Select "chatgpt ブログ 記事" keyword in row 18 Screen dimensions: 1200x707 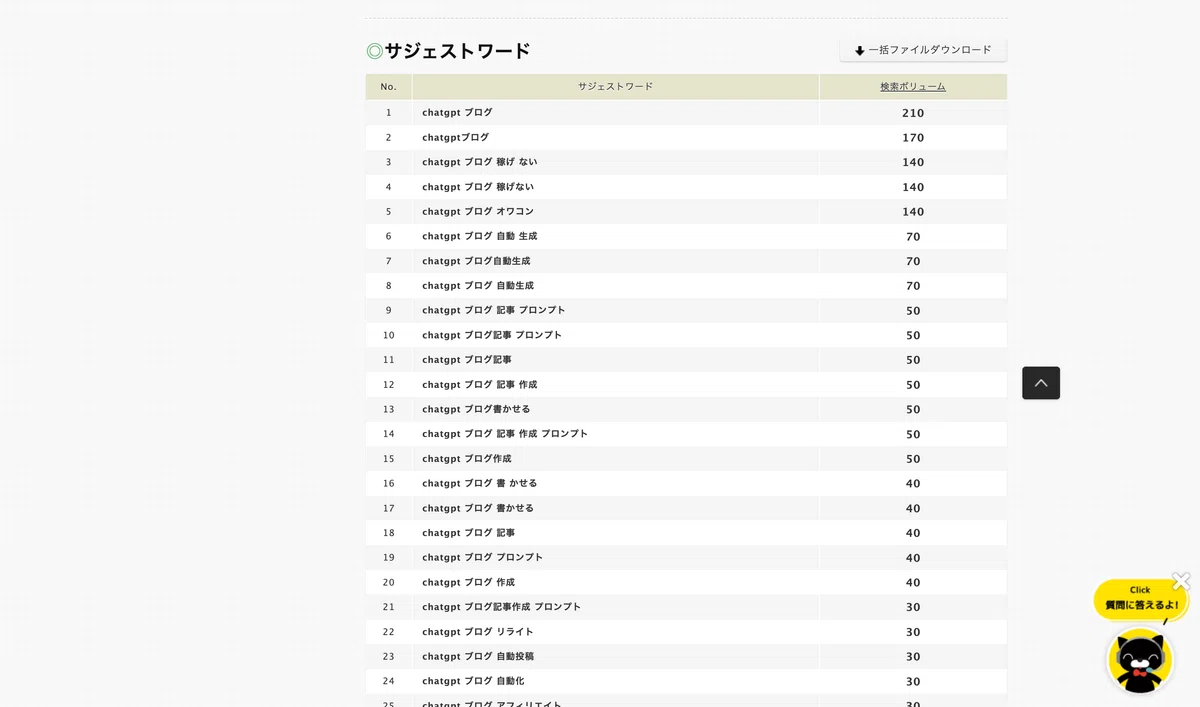coord(468,533)
